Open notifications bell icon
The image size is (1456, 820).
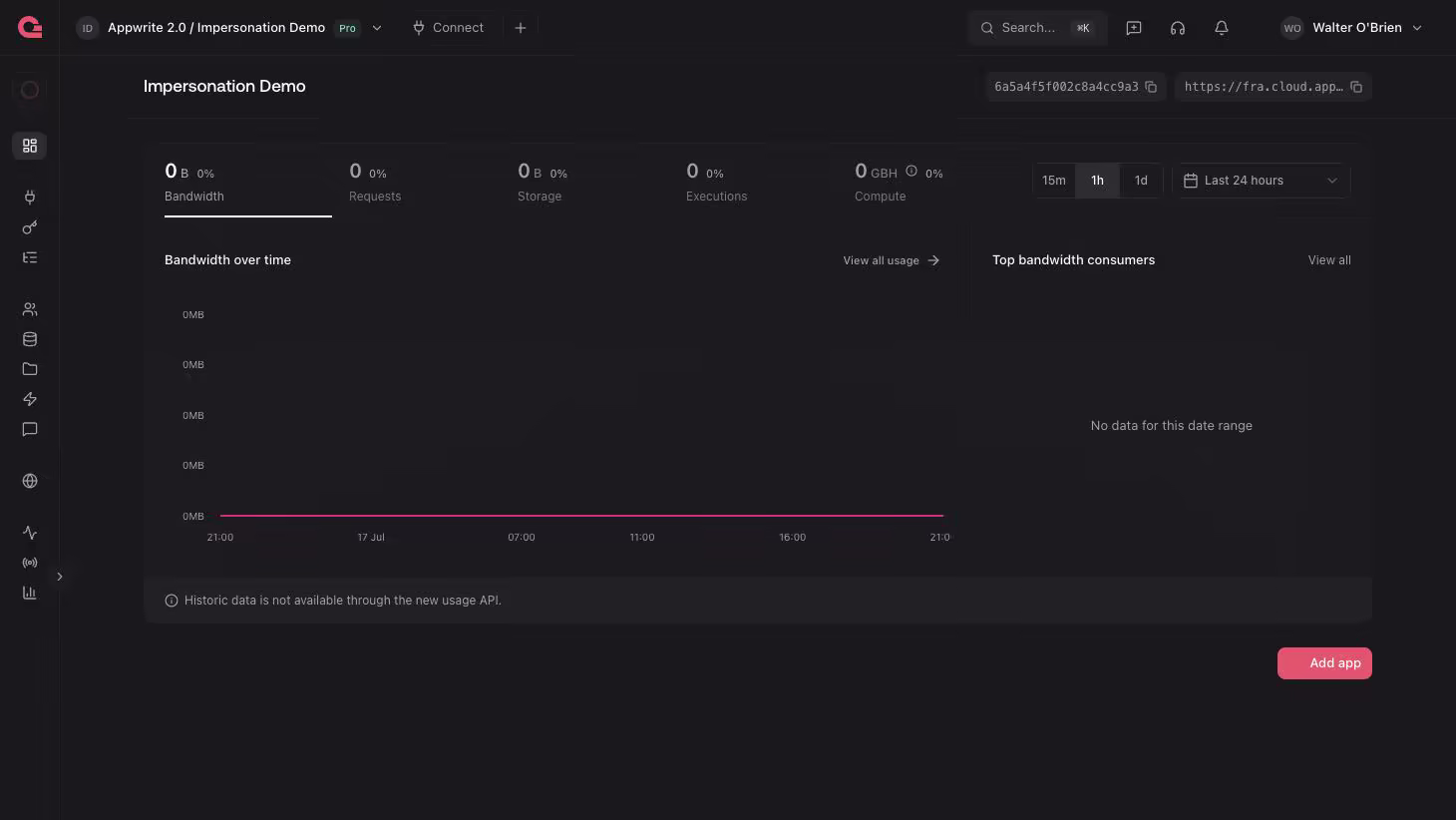(x=1222, y=28)
